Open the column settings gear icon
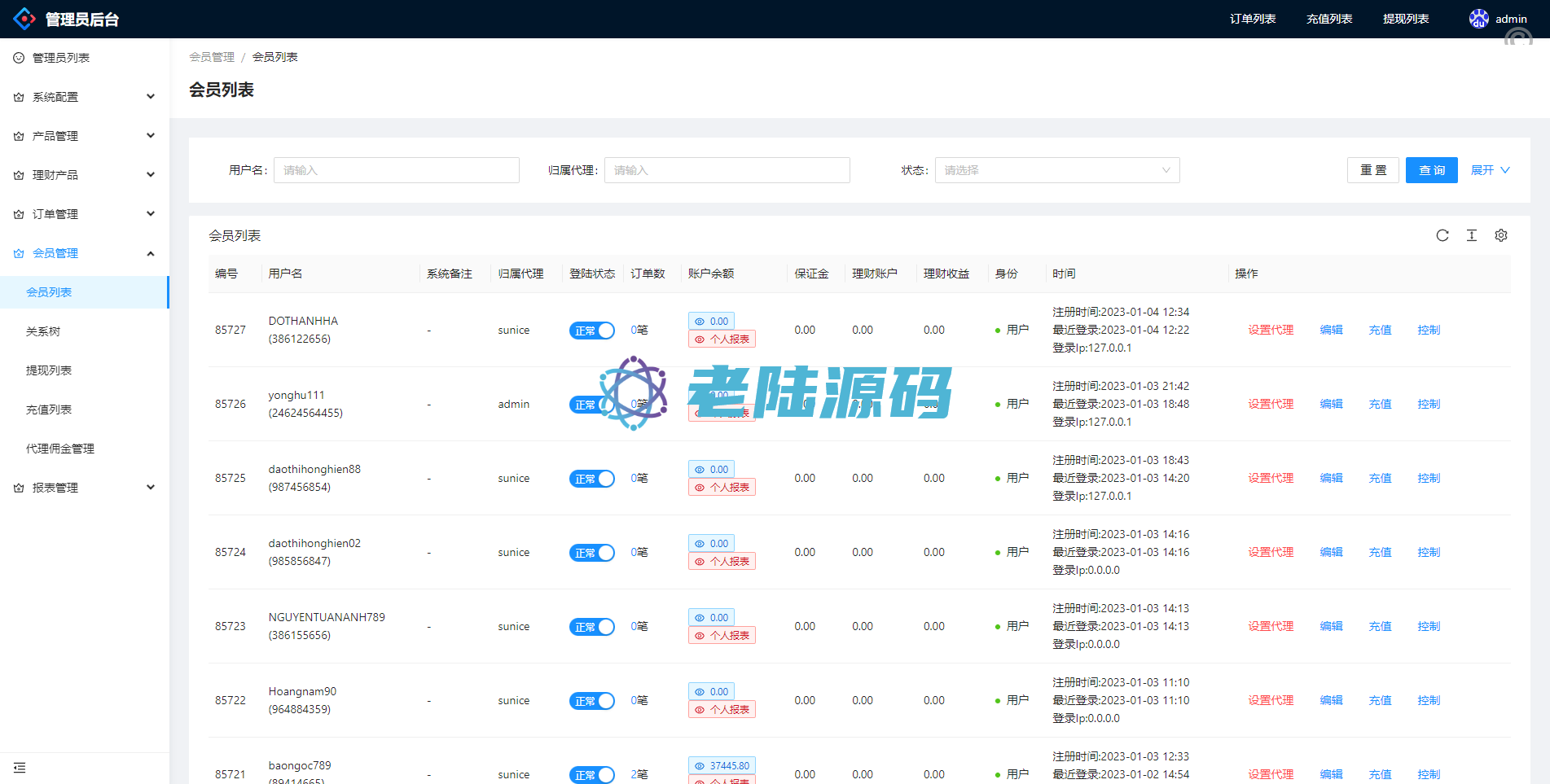Viewport: 1550px width, 784px height. click(x=1500, y=235)
